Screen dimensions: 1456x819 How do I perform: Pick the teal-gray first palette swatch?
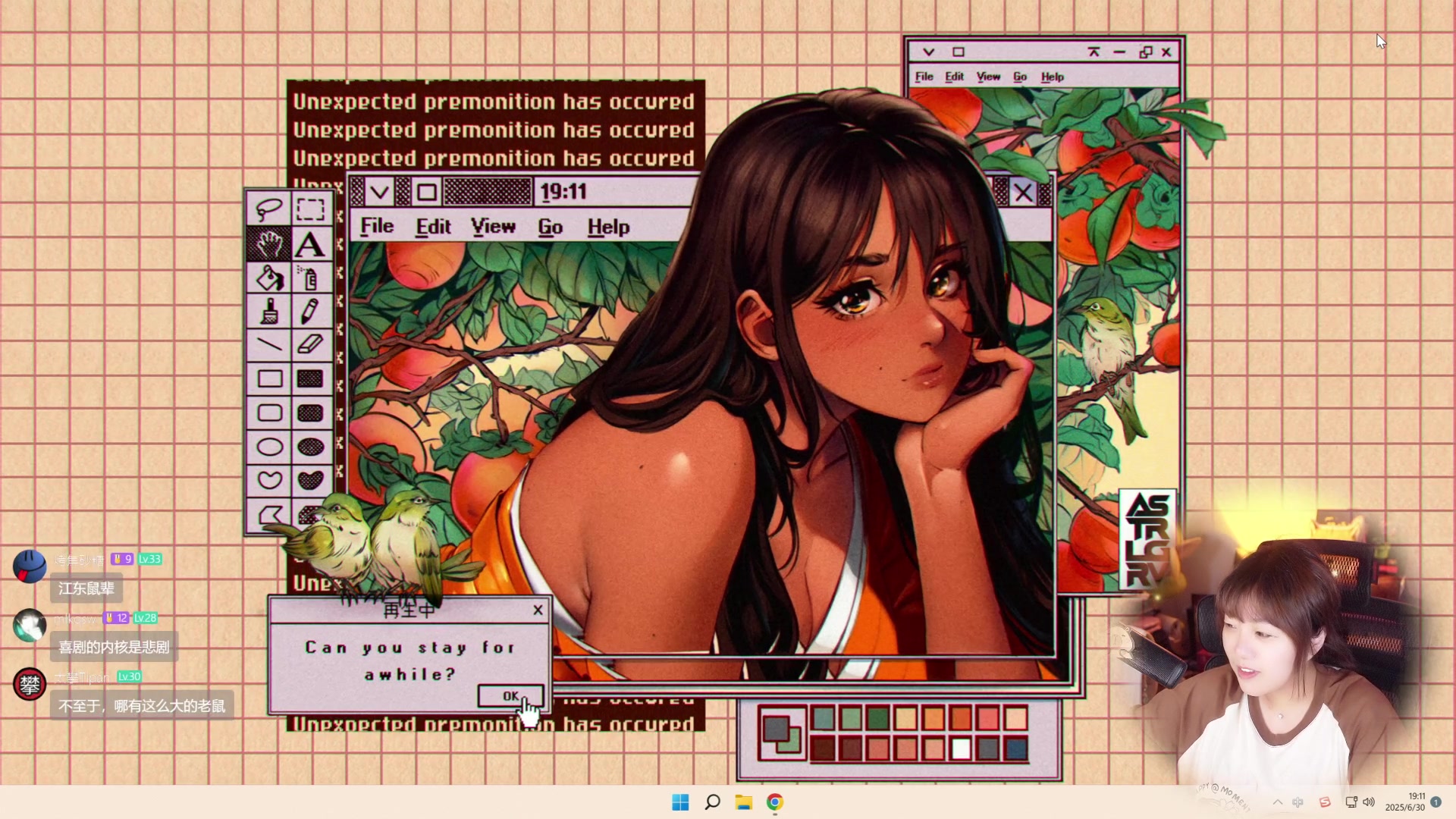coord(823,717)
